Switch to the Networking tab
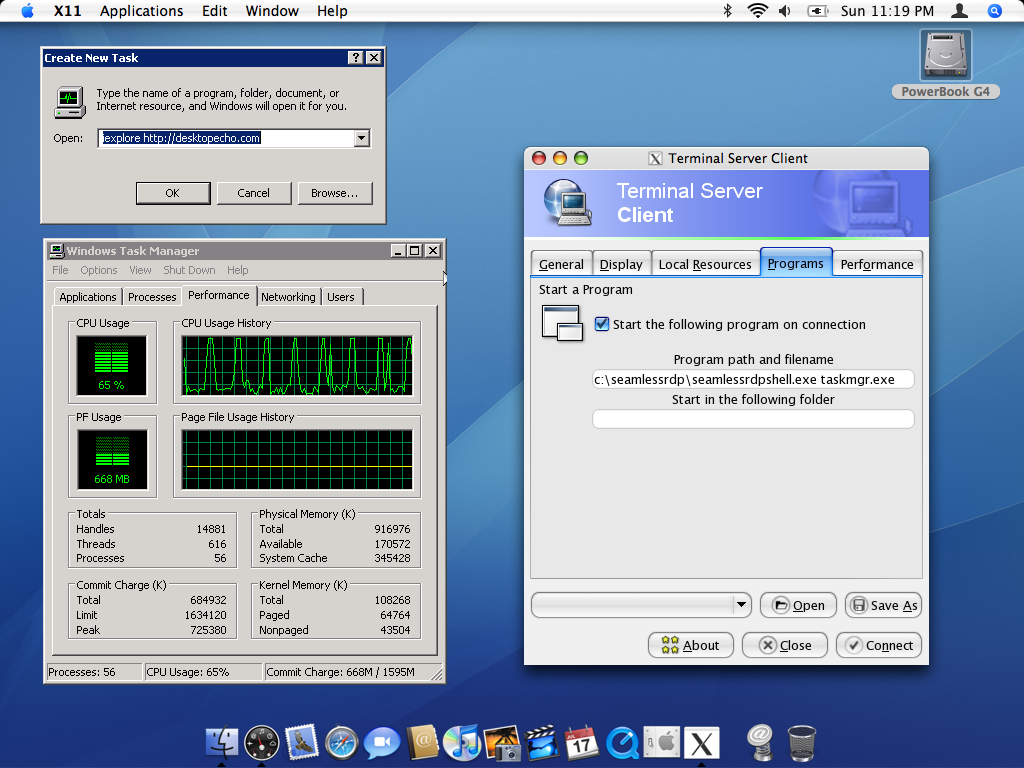The height and width of the screenshot is (768, 1024). [x=288, y=296]
